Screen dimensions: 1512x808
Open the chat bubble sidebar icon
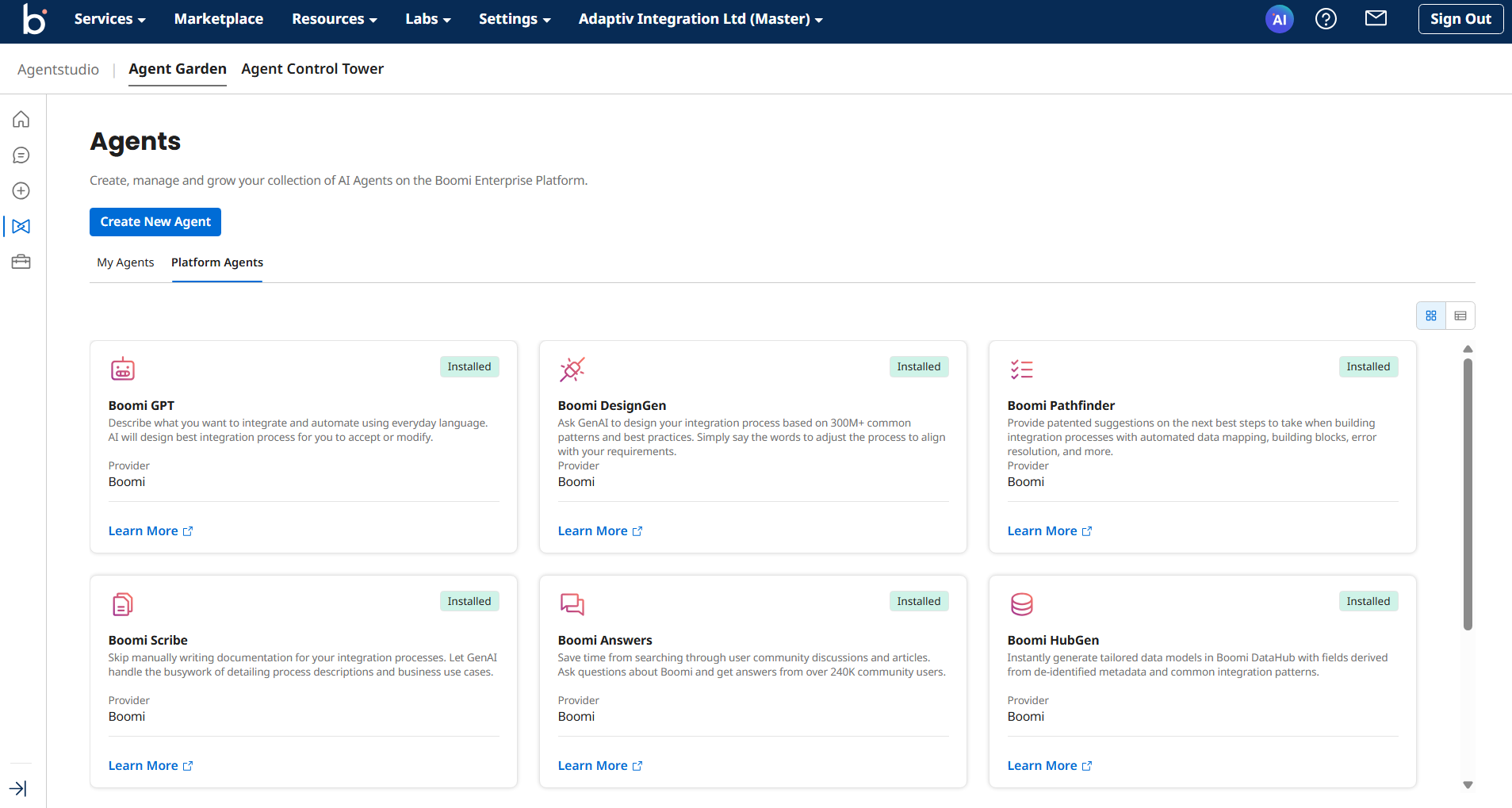point(21,155)
